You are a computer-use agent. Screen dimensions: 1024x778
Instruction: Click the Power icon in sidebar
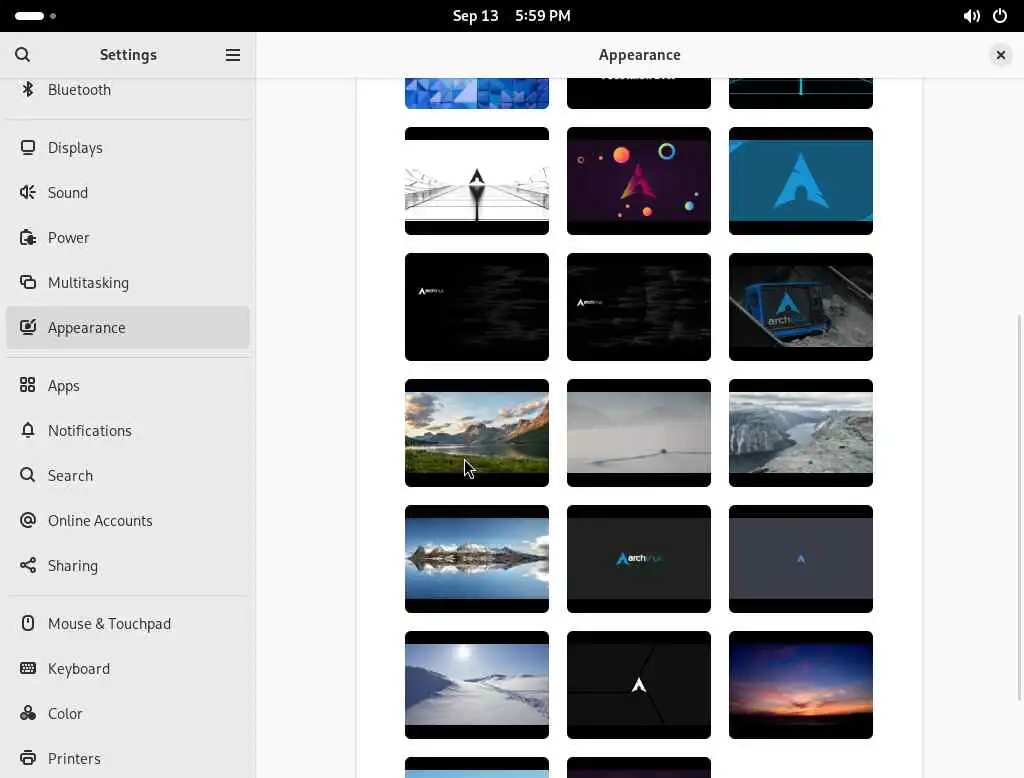tap(27, 238)
